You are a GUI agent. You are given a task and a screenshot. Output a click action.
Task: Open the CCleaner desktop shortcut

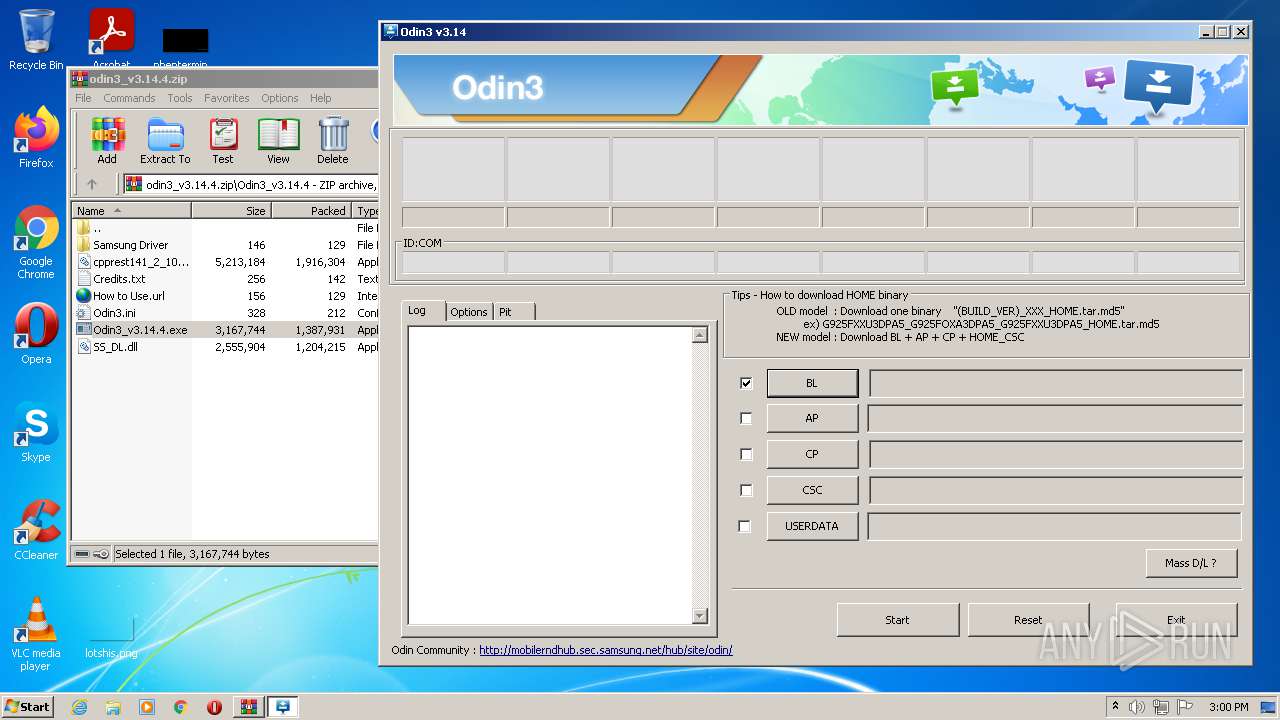click(36, 530)
